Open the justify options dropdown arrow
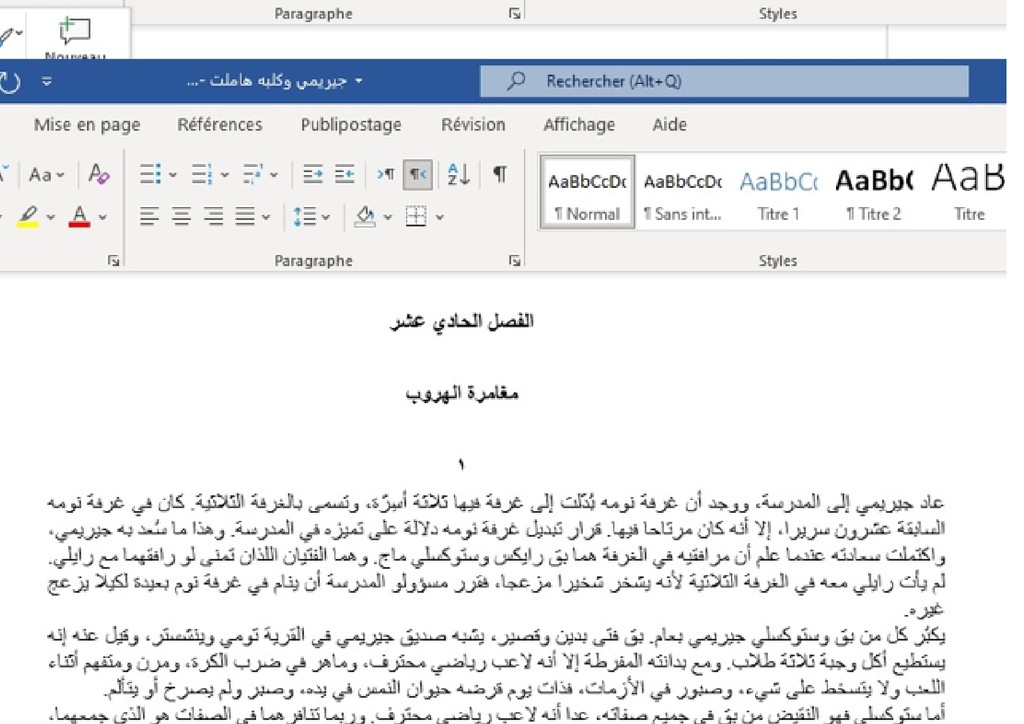This screenshot has width=1024, height=724. tap(266, 217)
